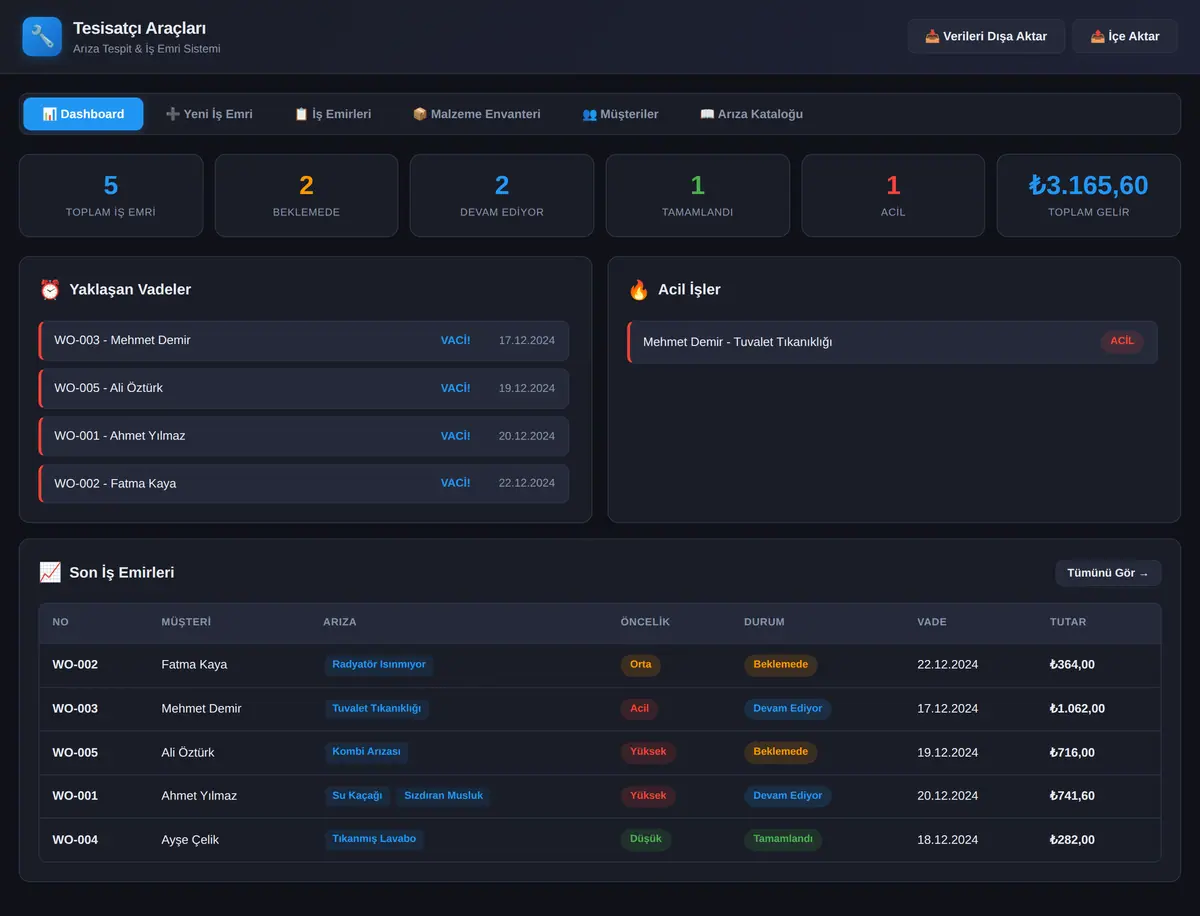The height and width of the screenshot is (916, 1200).
Task: Click the Kombi Arızası fault tag
Action: click(366, 752)
